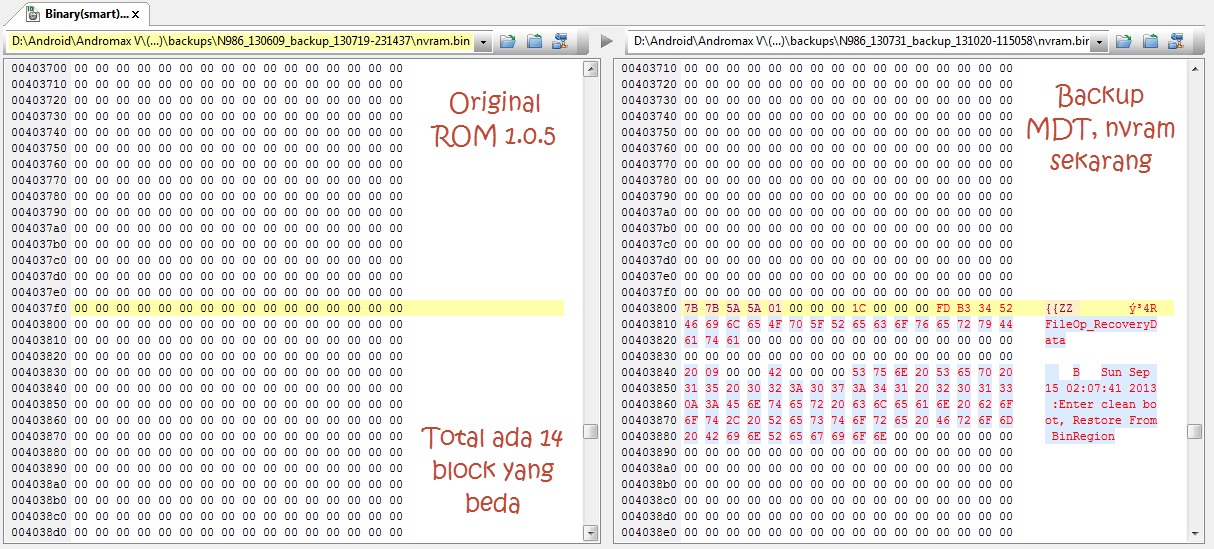Click the open-file folder icon beside the left path

(x=508, y=41)
